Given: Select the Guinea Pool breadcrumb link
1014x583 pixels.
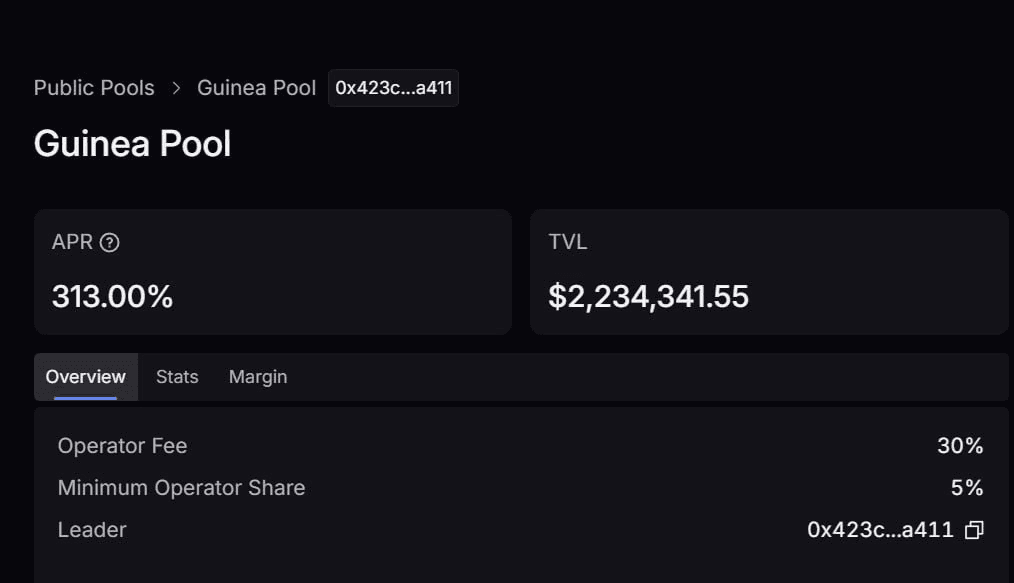Looking at the screenshot, I should click(256, 88).
